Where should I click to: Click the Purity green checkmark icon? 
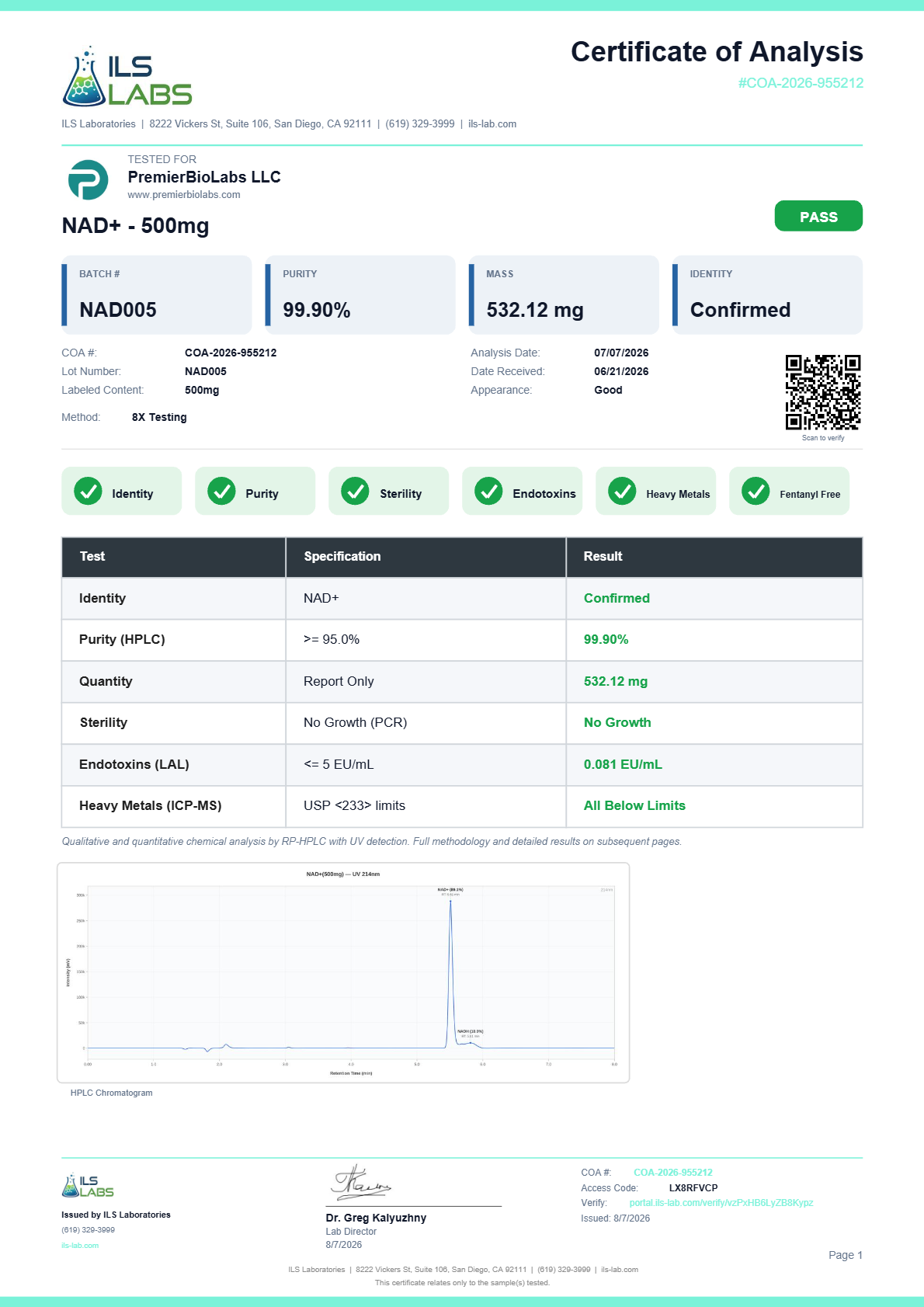221,491
